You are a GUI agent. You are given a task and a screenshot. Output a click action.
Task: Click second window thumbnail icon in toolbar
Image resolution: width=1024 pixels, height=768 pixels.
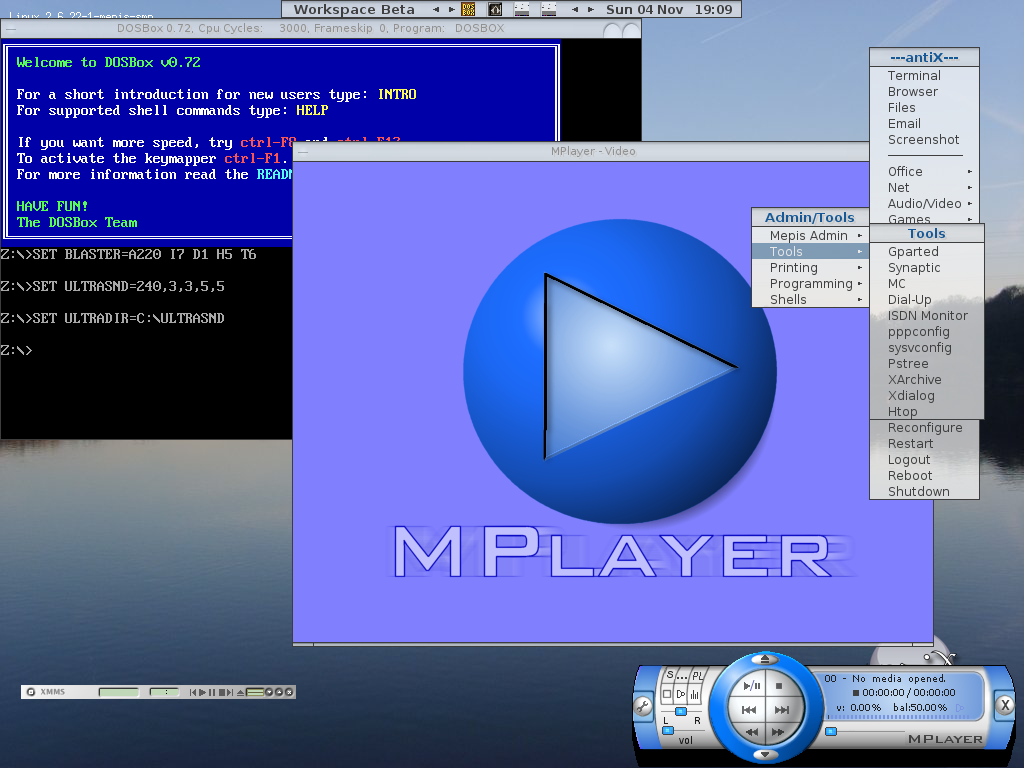point(549,9)
